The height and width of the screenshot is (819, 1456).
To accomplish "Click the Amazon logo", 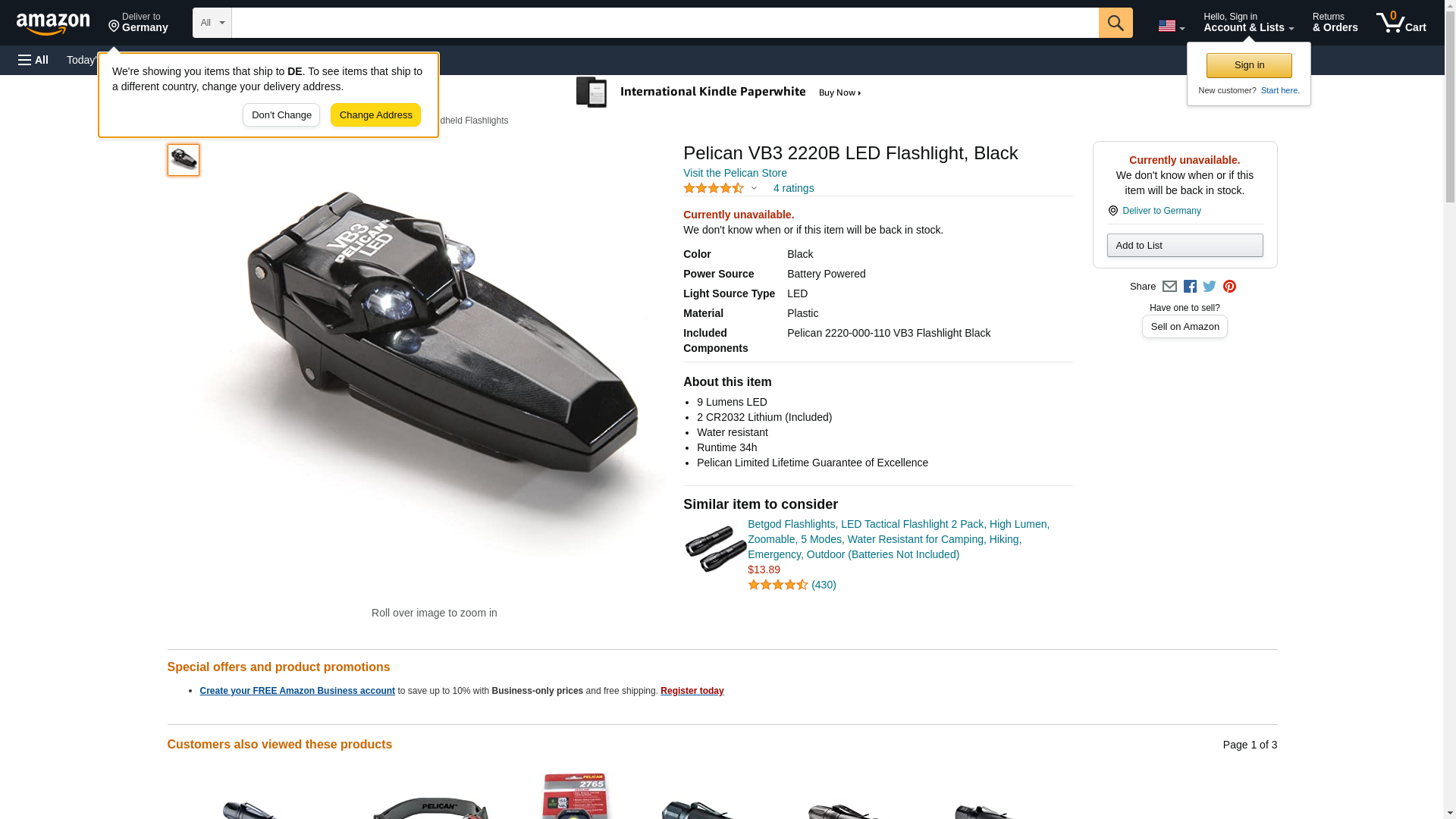I will click(53, 24).
